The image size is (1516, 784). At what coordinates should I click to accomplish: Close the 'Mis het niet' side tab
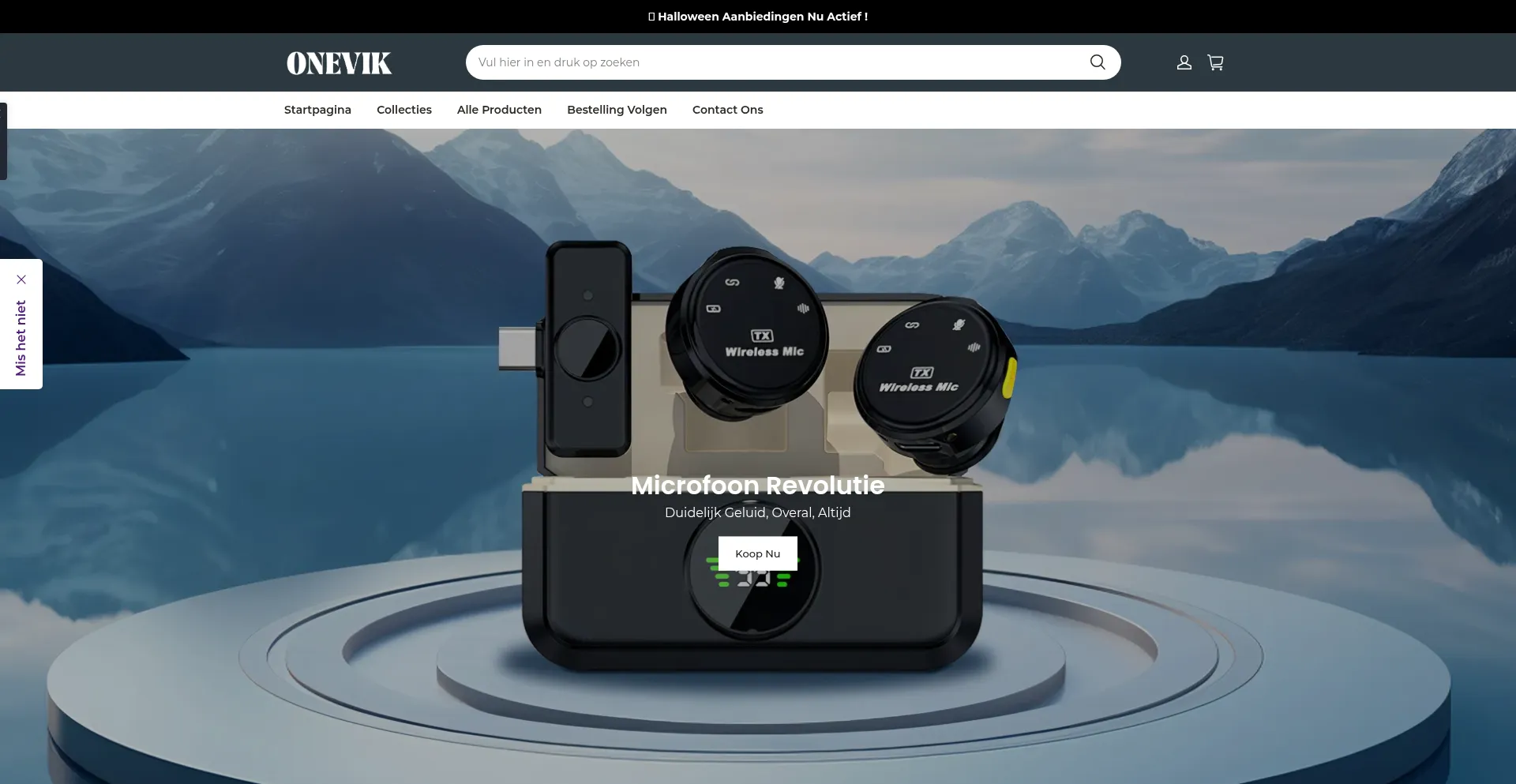(21, 279)
